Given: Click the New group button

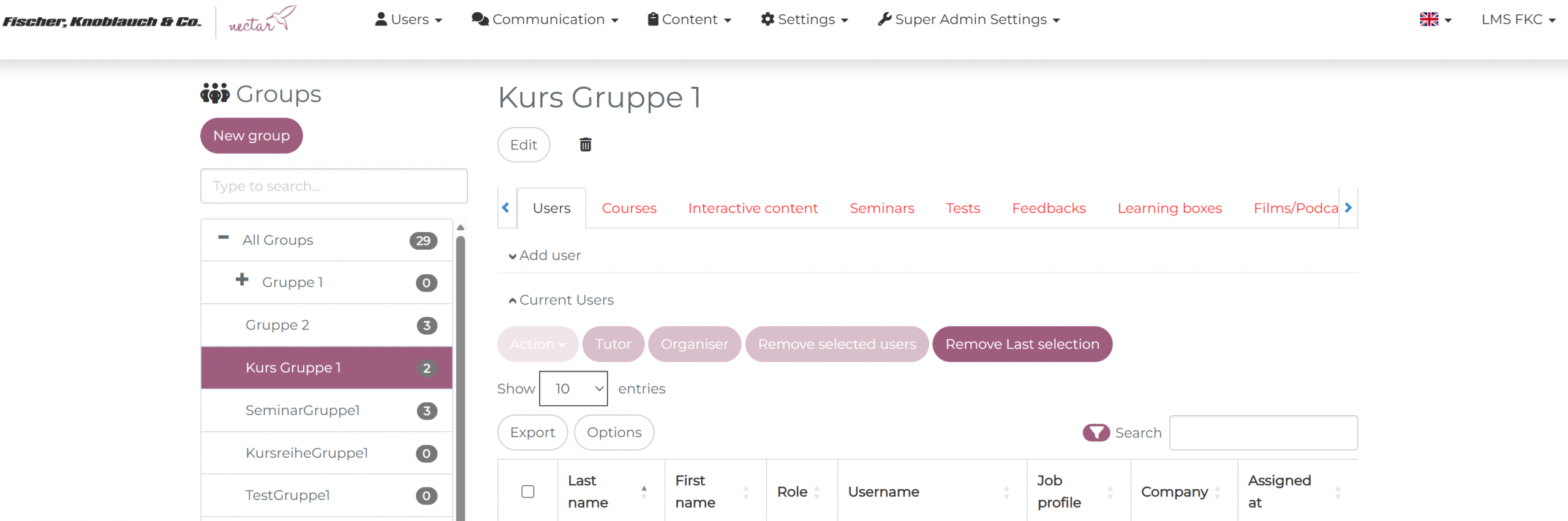Looking at the screenshot, I should pyautogui.click(x=251, y=136).
